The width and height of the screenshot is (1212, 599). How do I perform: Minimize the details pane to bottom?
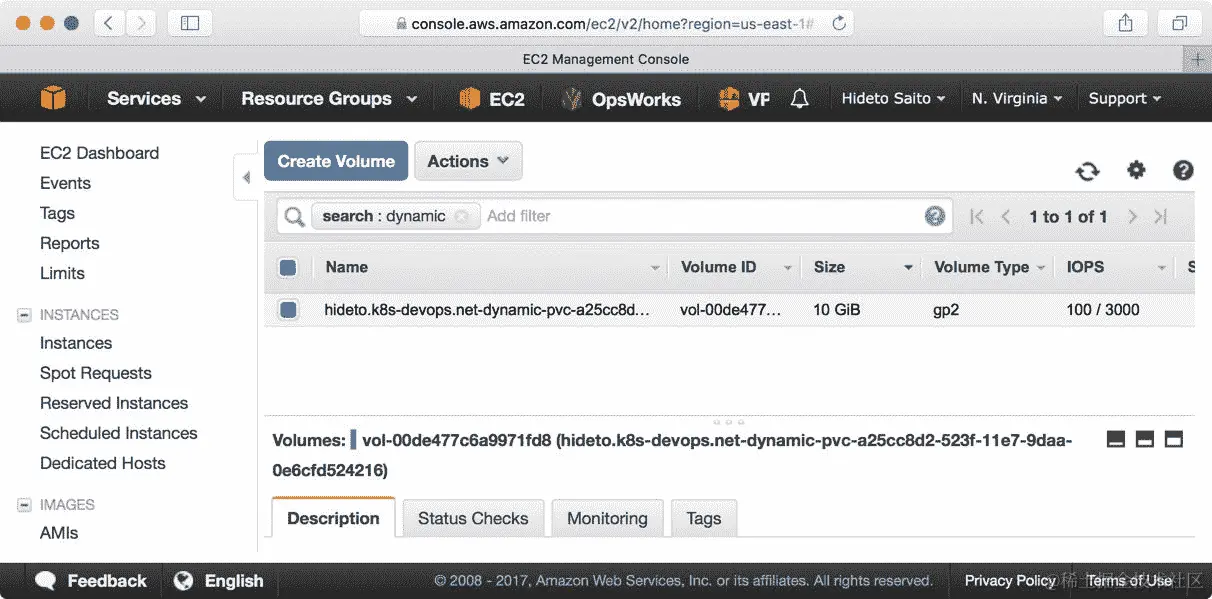[1116, 439]
